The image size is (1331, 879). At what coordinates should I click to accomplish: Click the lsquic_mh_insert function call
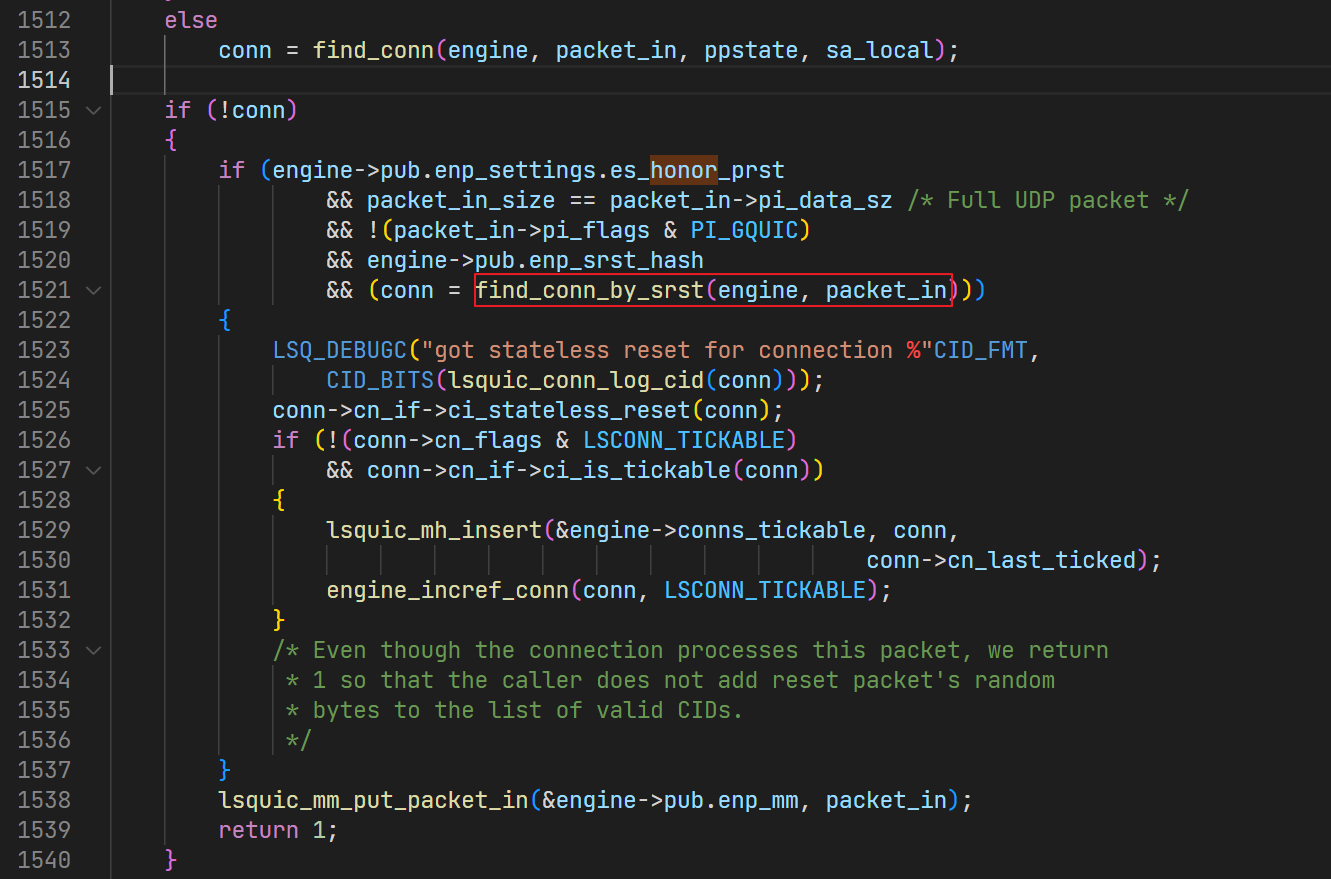click(434, 530)
